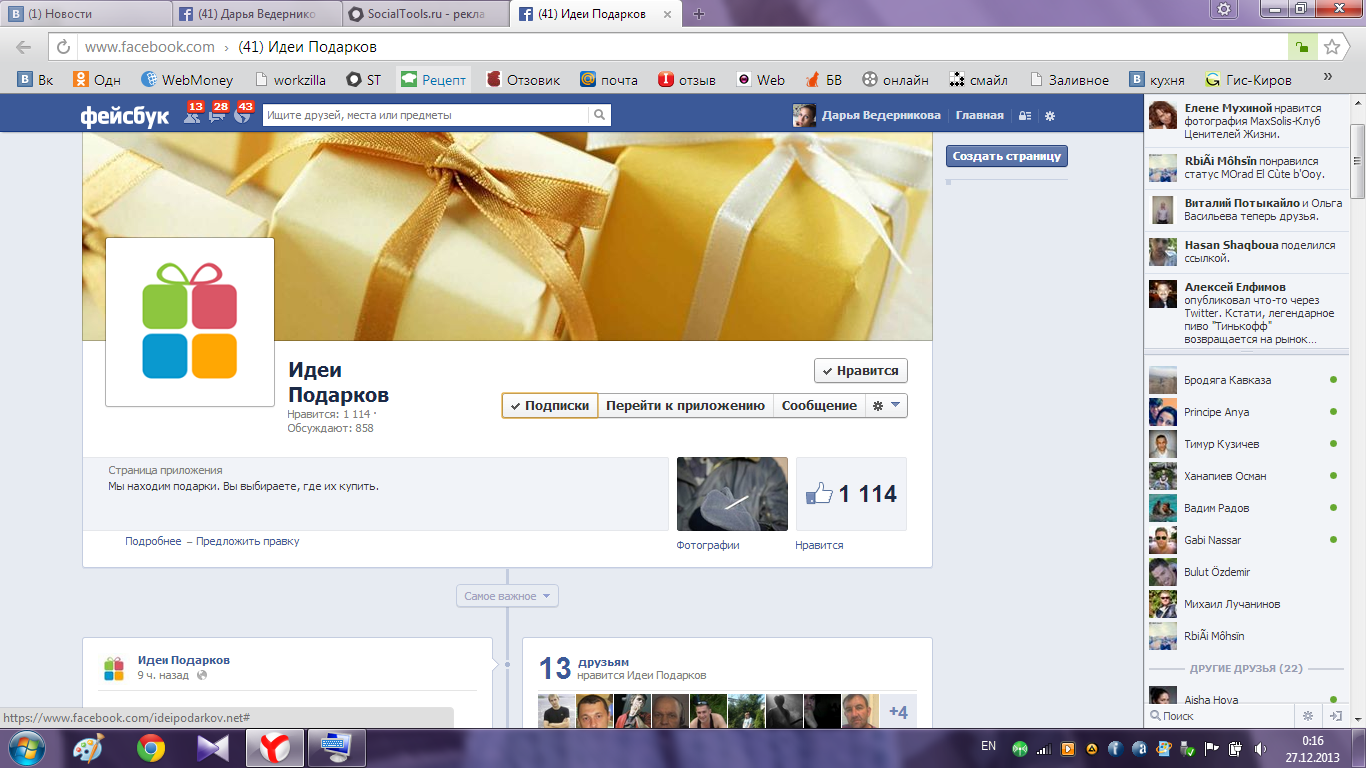Viewport: 1366px width, 768px height.
Task: Open friend requests icon with 13 badge
Action: click(192, 114)
